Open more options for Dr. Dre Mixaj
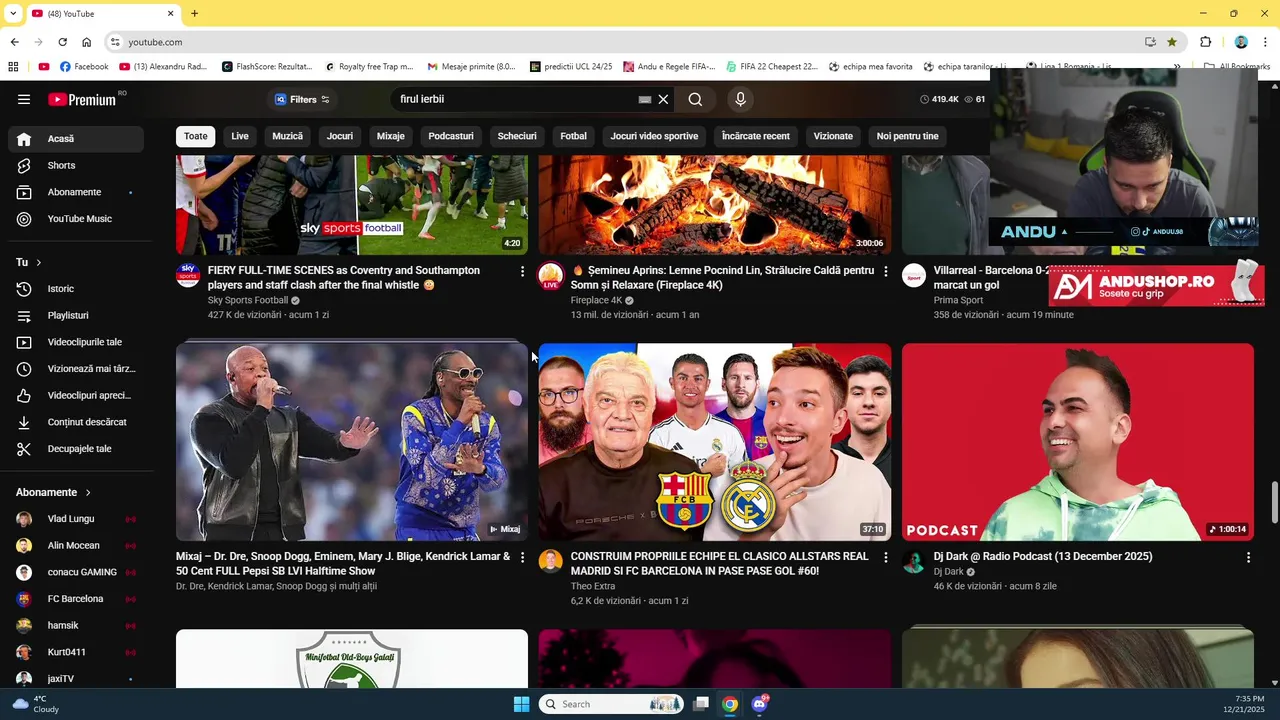Screen dimensions: 1280x720 pyautogui.click(x=522, y=557)
